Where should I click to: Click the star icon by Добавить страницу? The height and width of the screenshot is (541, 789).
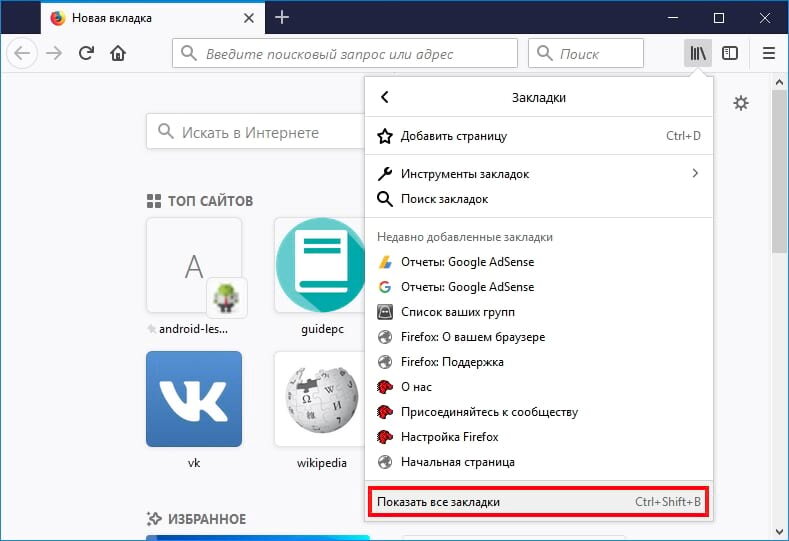[x=385, y=136]
